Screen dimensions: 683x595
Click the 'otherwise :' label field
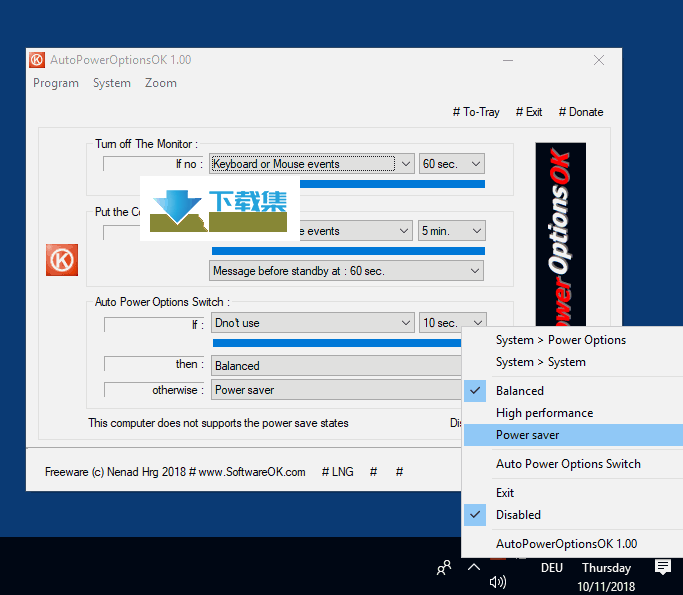pyautogui.click(x=154, y=390)
